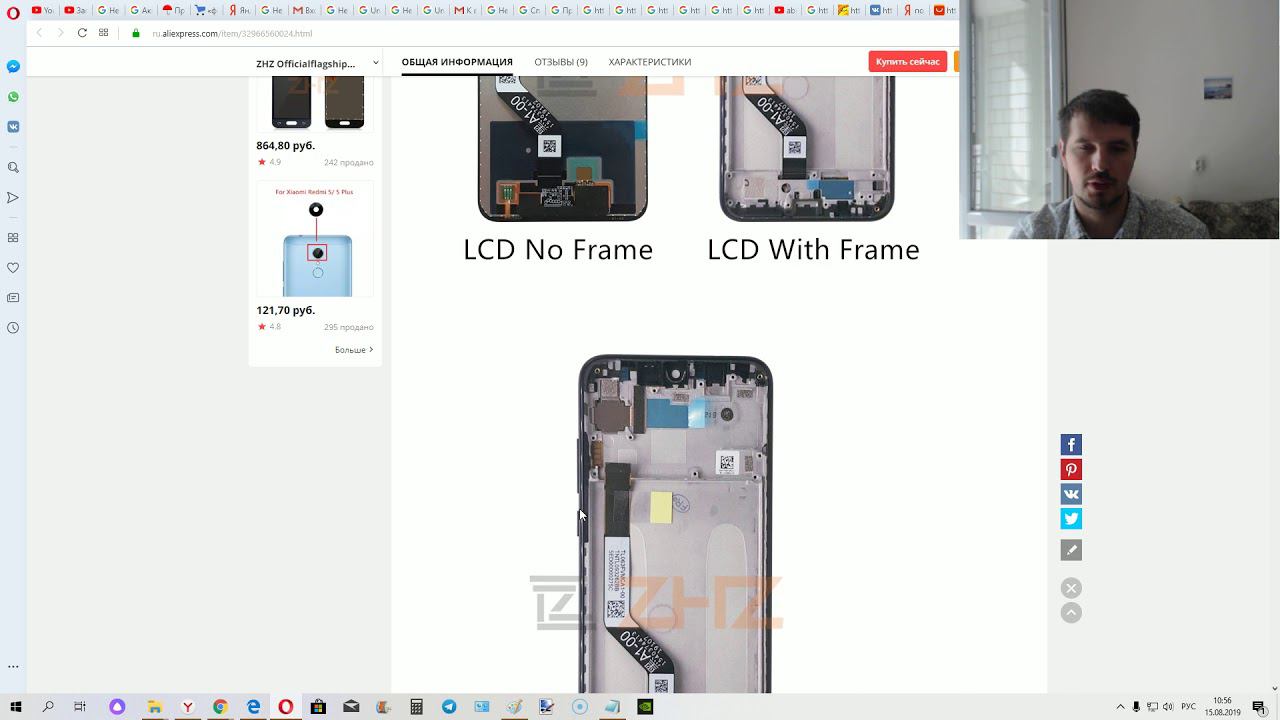The width and height of the screenshot is (1280, 720).
Task: Open the Xiaomi Redmi 5 camera lens thumbnail
Action: click(315, 240)
